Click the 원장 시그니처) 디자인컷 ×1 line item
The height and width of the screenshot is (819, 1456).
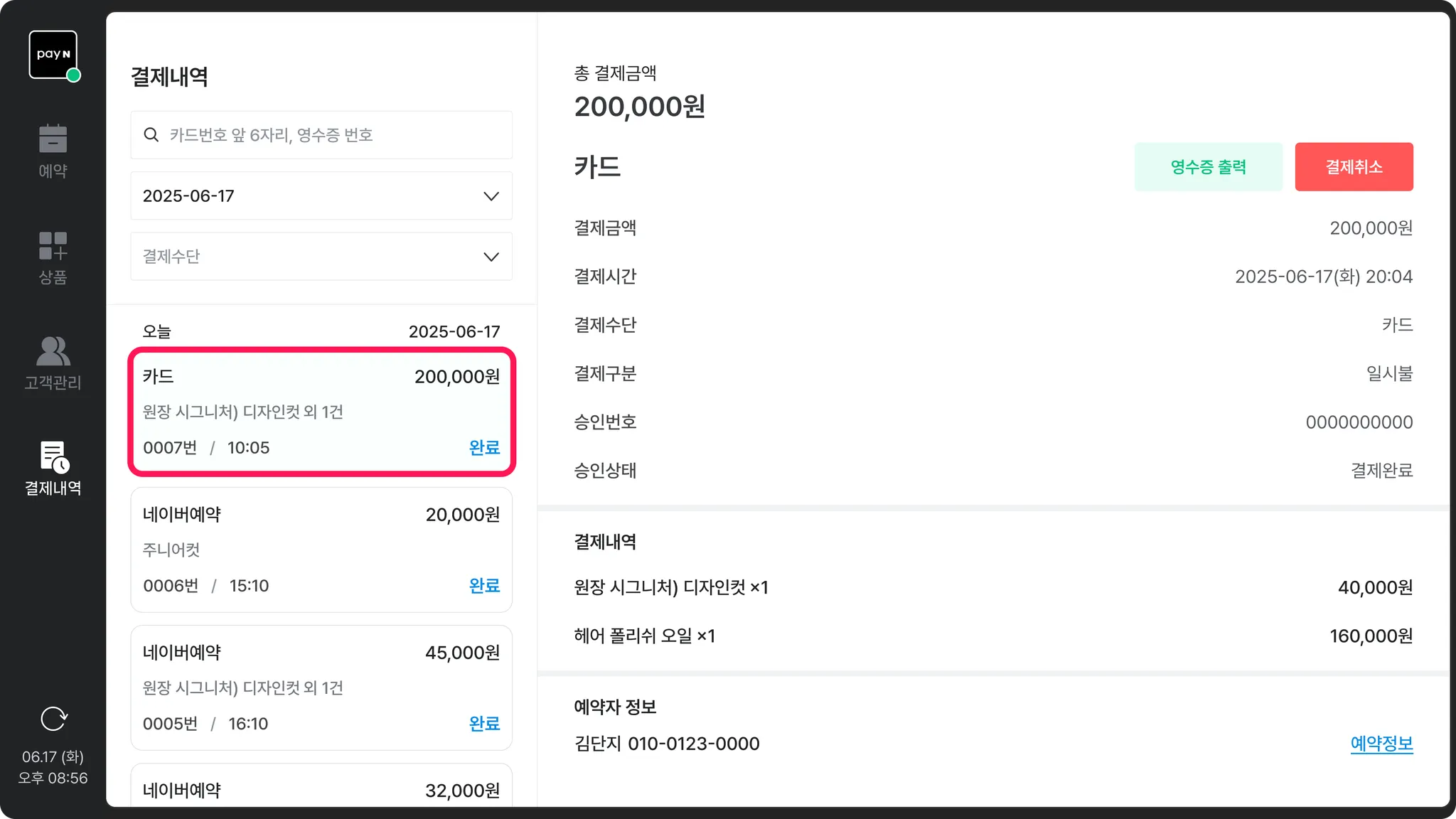[x=671, y=587]
